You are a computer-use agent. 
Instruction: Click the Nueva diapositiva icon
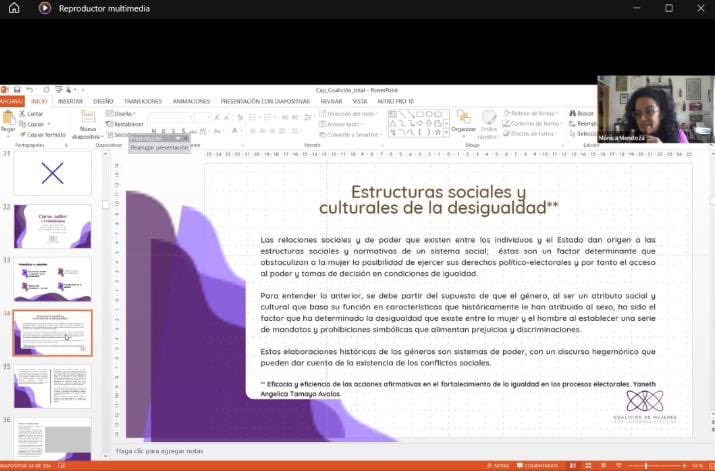click(88, 117)
